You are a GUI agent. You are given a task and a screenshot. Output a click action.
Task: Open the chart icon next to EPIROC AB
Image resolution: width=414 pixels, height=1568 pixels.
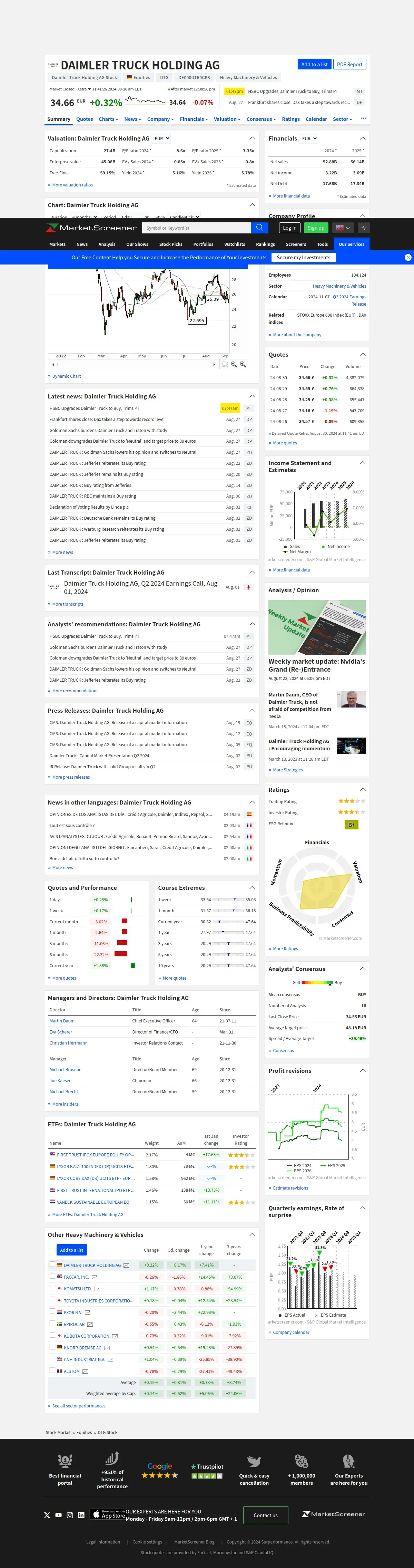point(90,1325)
